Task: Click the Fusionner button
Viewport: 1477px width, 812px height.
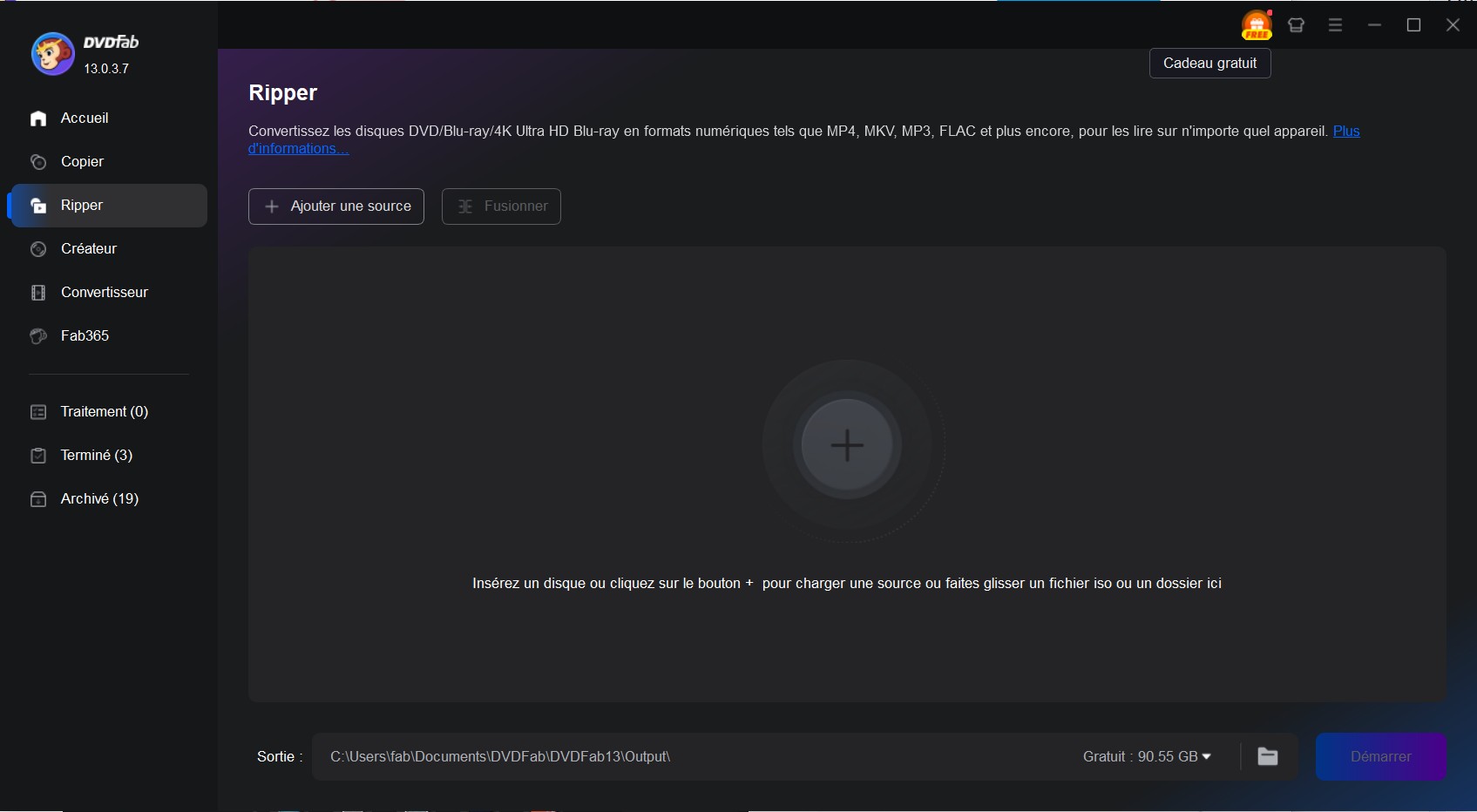Action: point(501,206)
